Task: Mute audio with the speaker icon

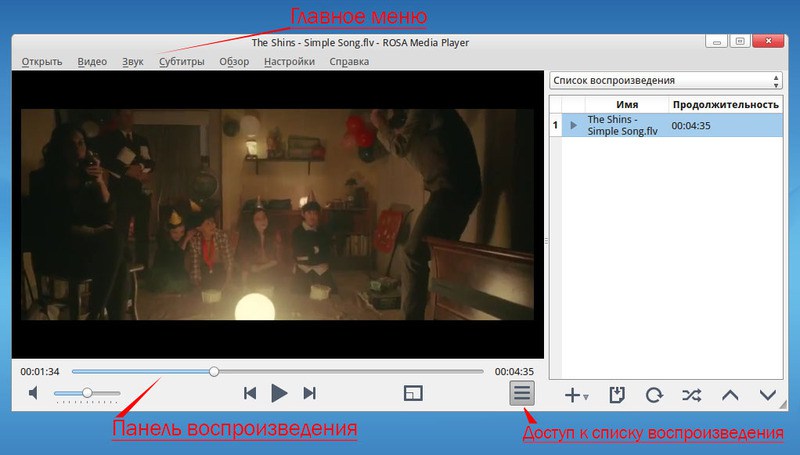Action: coord(33,393)
